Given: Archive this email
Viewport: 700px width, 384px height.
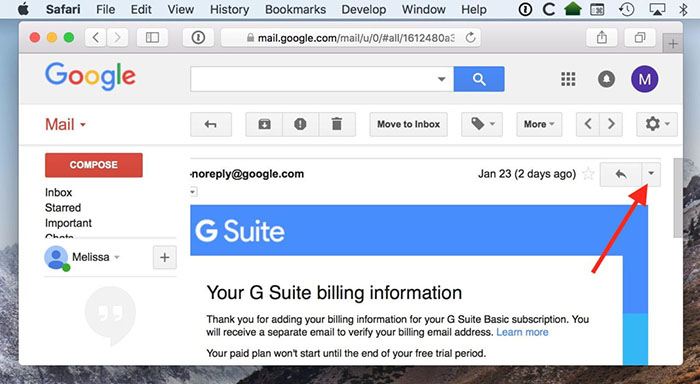Looking at the screenshot, I should point(264,124).
